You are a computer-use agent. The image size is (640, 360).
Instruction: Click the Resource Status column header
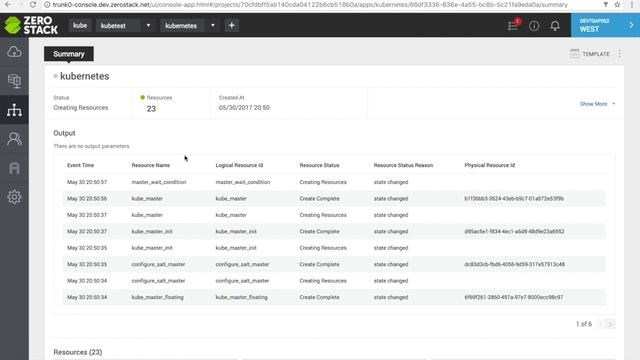[x=319, y=165]
